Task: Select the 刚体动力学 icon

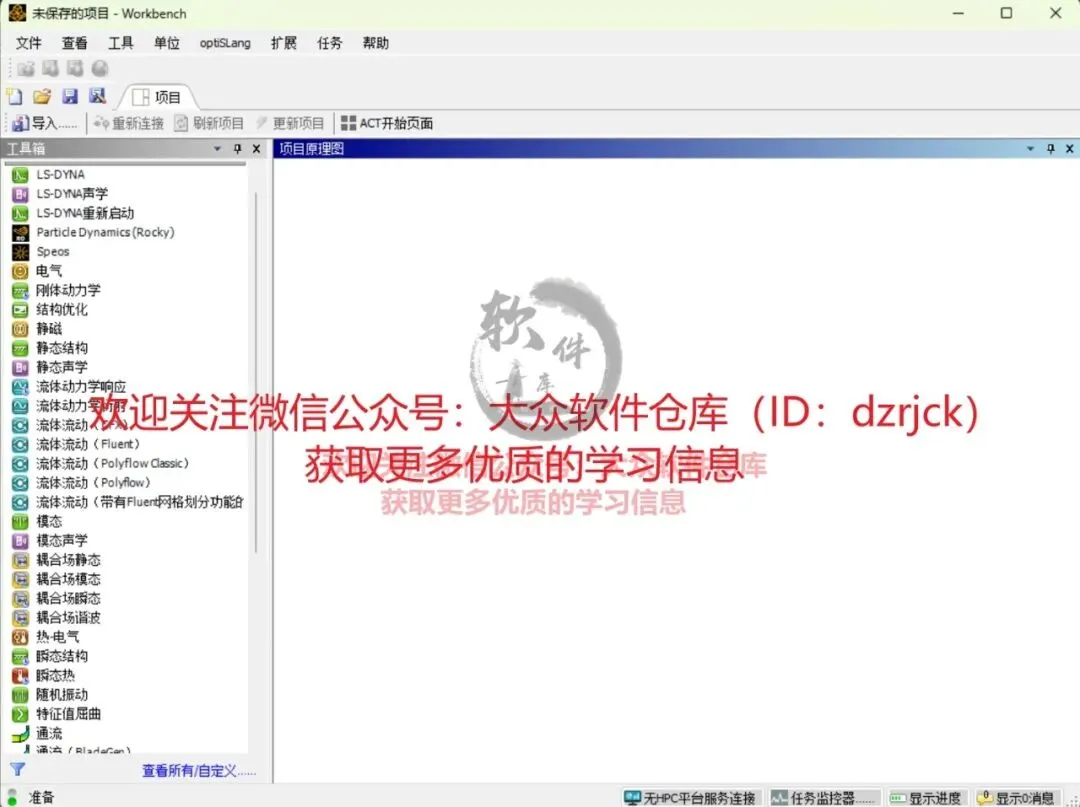Action: tap(20, 291)
